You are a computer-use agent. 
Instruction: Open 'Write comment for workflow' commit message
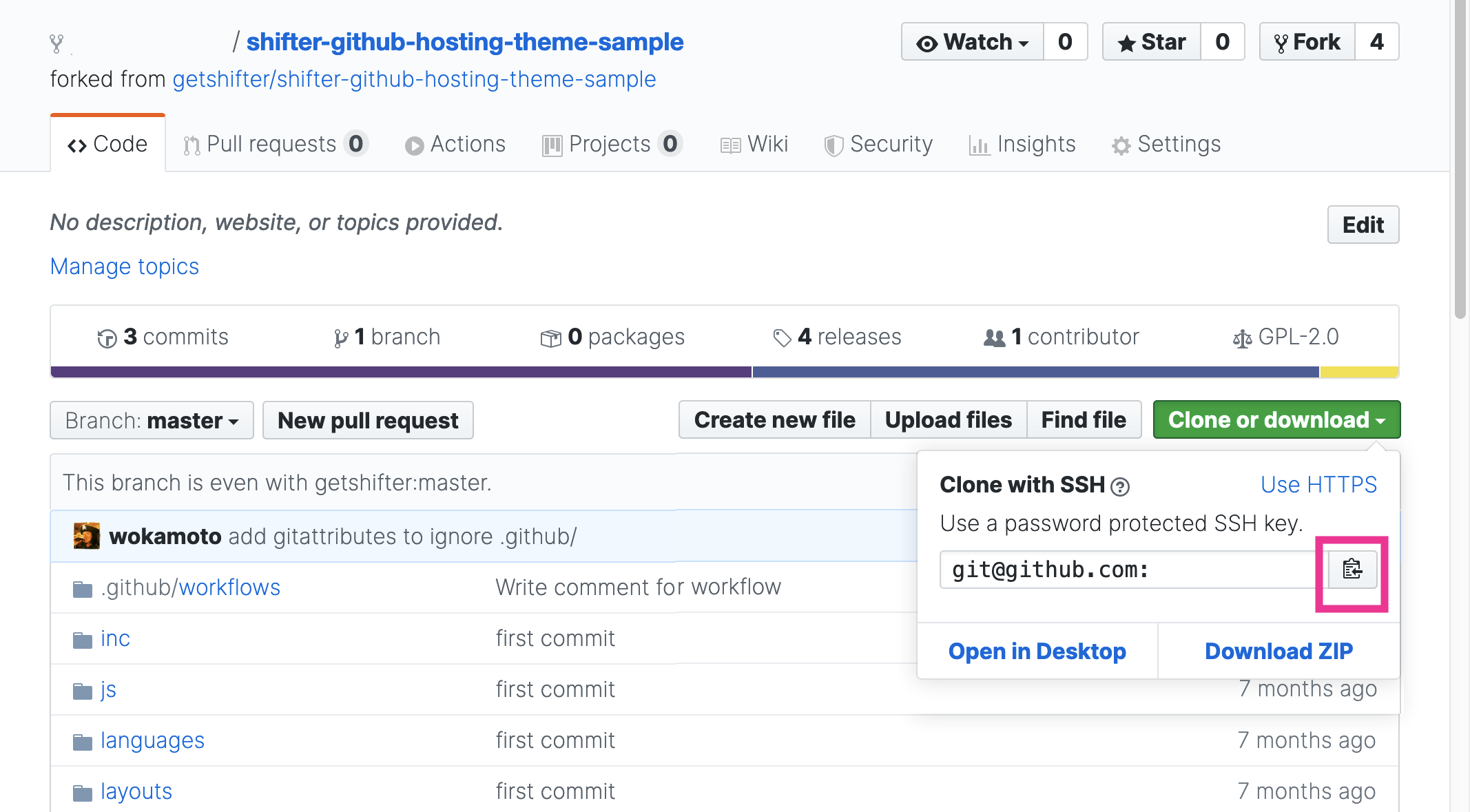[639, 587]
